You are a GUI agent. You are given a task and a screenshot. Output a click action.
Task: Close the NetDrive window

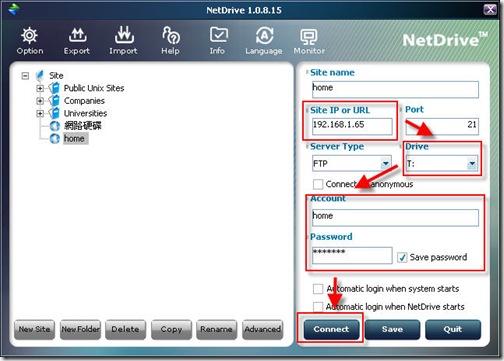tap(490, 9)
